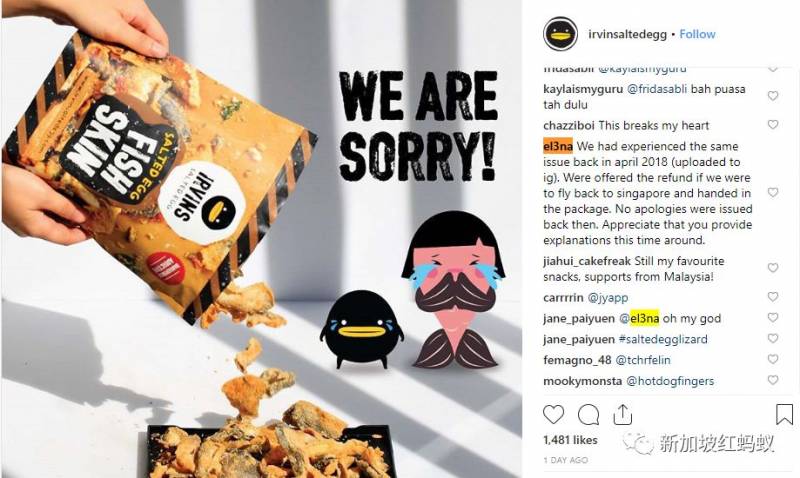Open the comment bubble icon
Image resolution: width=800 pixels, height=478 pixels.
(588, 415)
